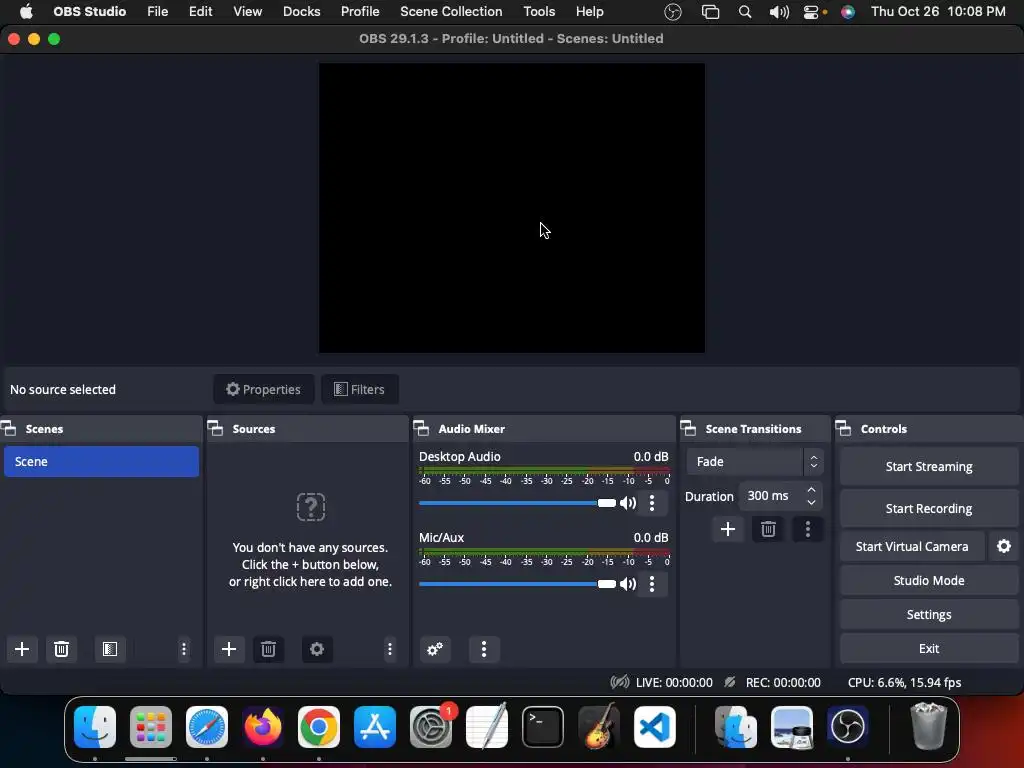
Task: Open Firefox from the dock
Action: (x=263, y=726)
